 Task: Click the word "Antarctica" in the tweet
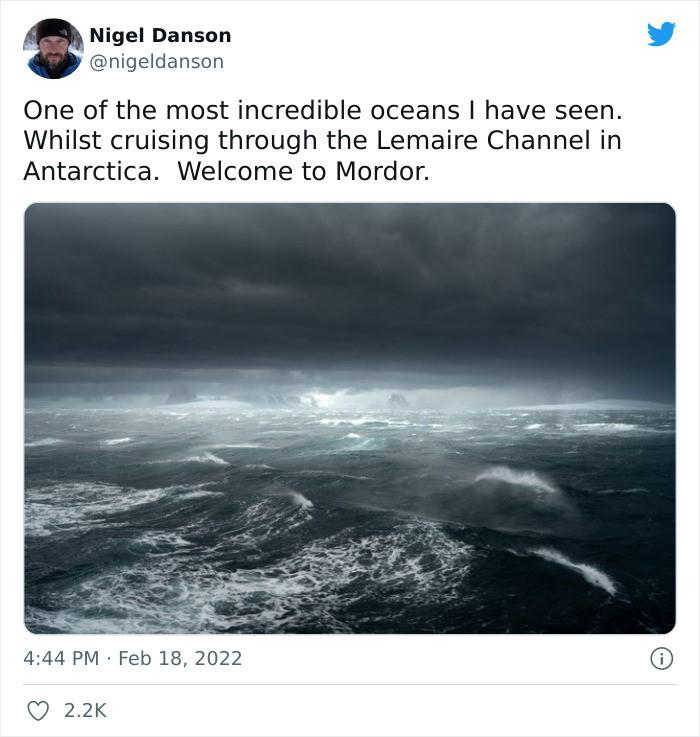(88, 171)
